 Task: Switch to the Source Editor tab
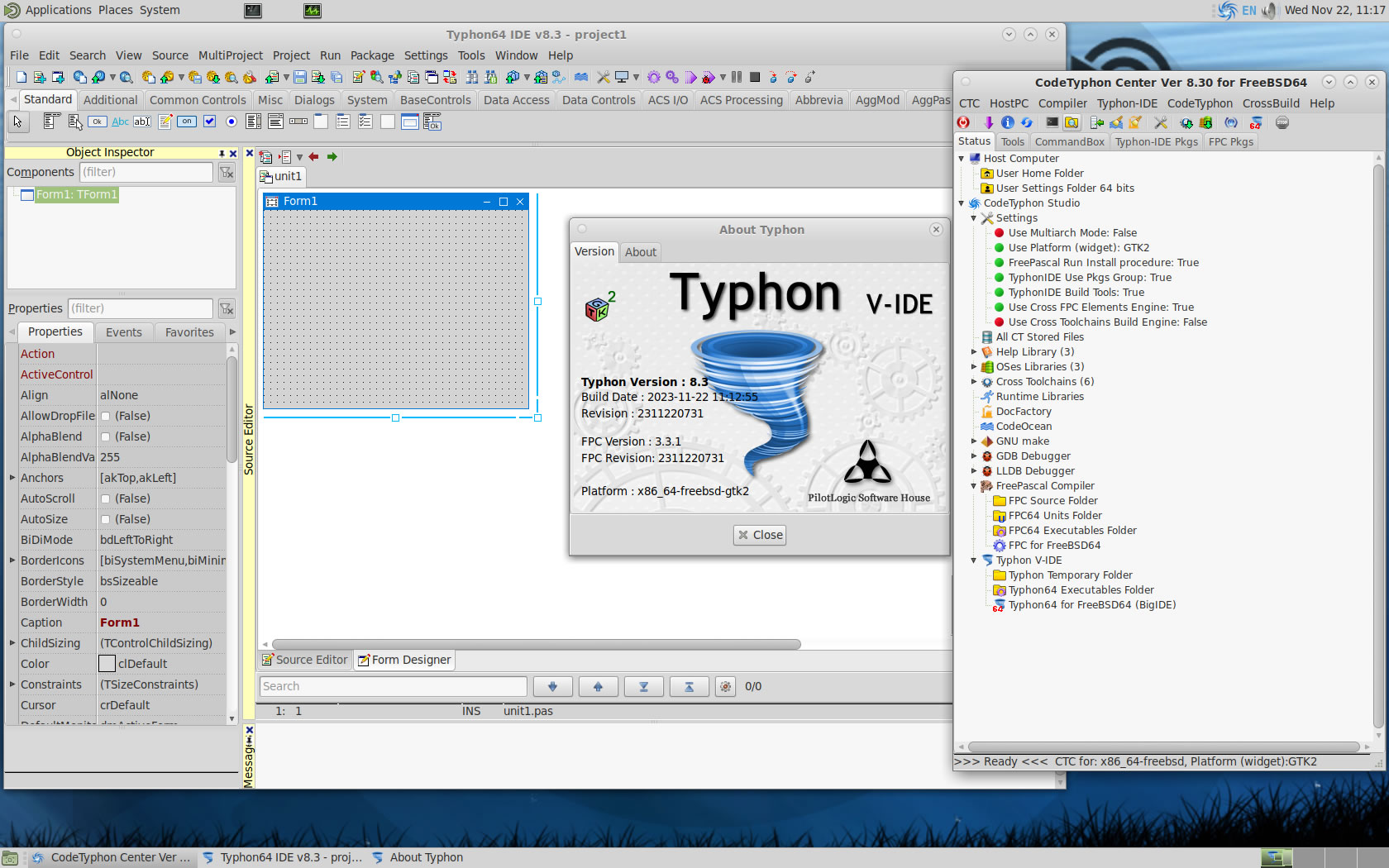(x=305, y=660)
